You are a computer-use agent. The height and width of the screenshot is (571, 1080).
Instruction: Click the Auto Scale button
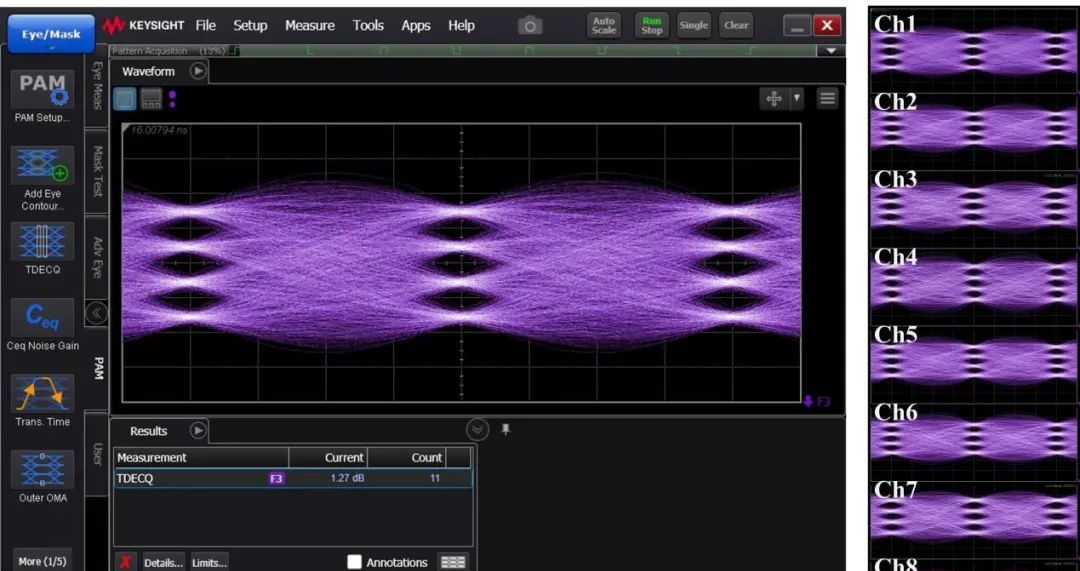tap(604, 25)
